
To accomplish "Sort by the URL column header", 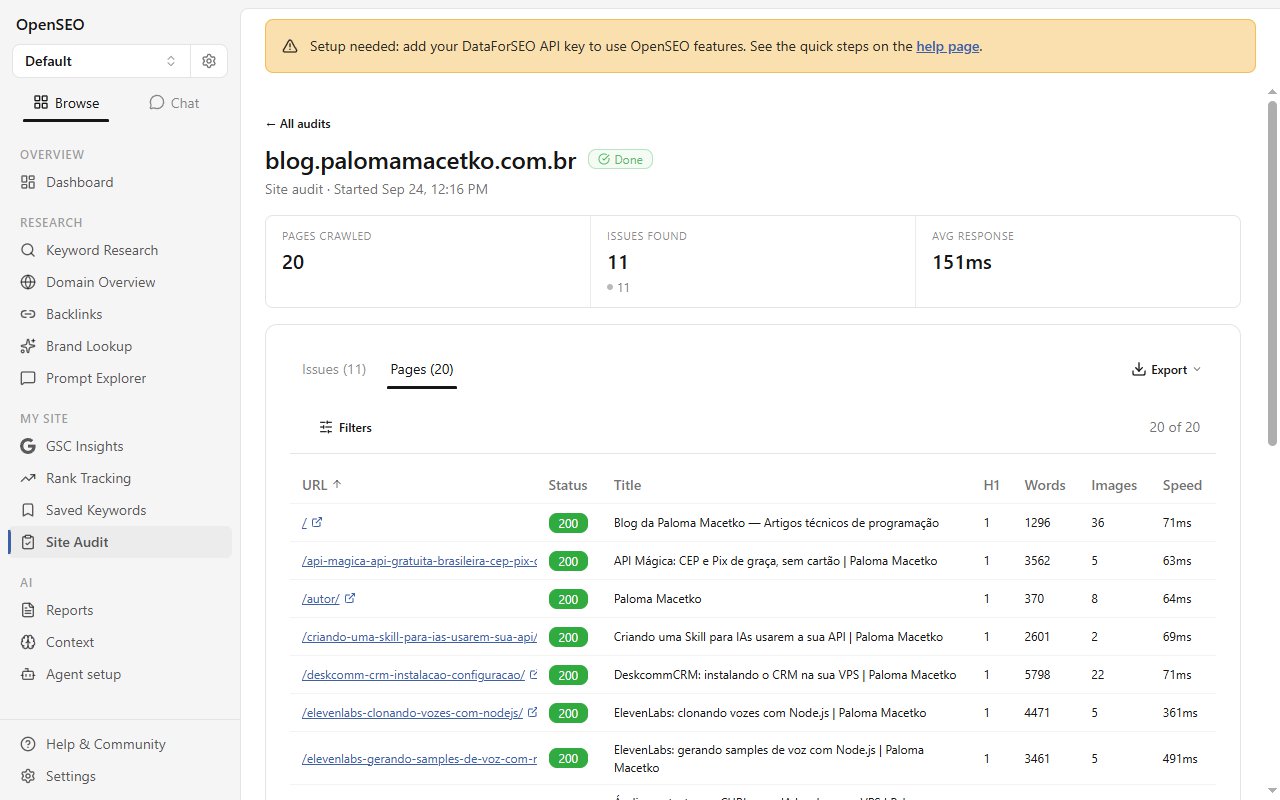I will pyautogui.click(x=322, y=485).
